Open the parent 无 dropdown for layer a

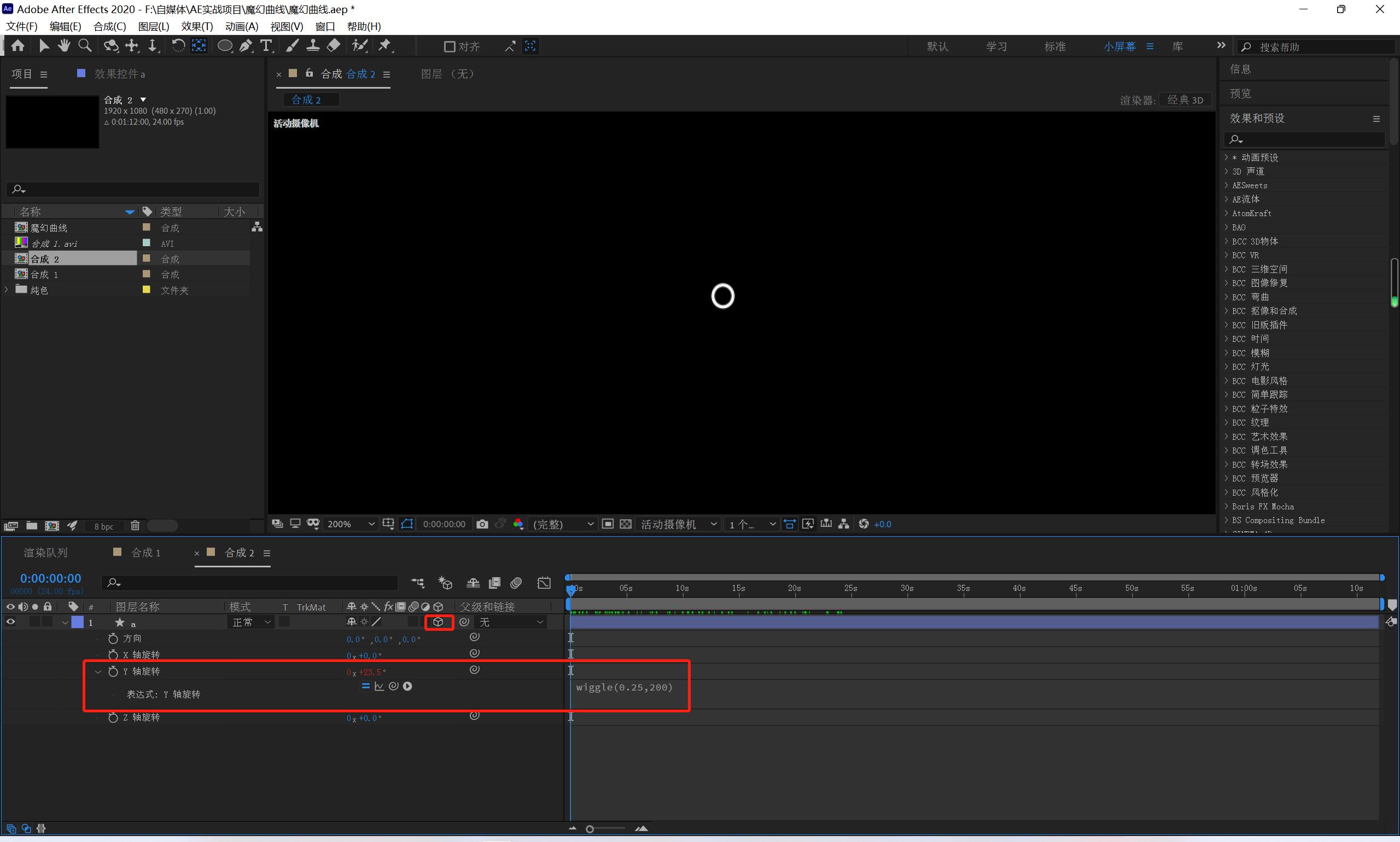click(x=510, y=623)
